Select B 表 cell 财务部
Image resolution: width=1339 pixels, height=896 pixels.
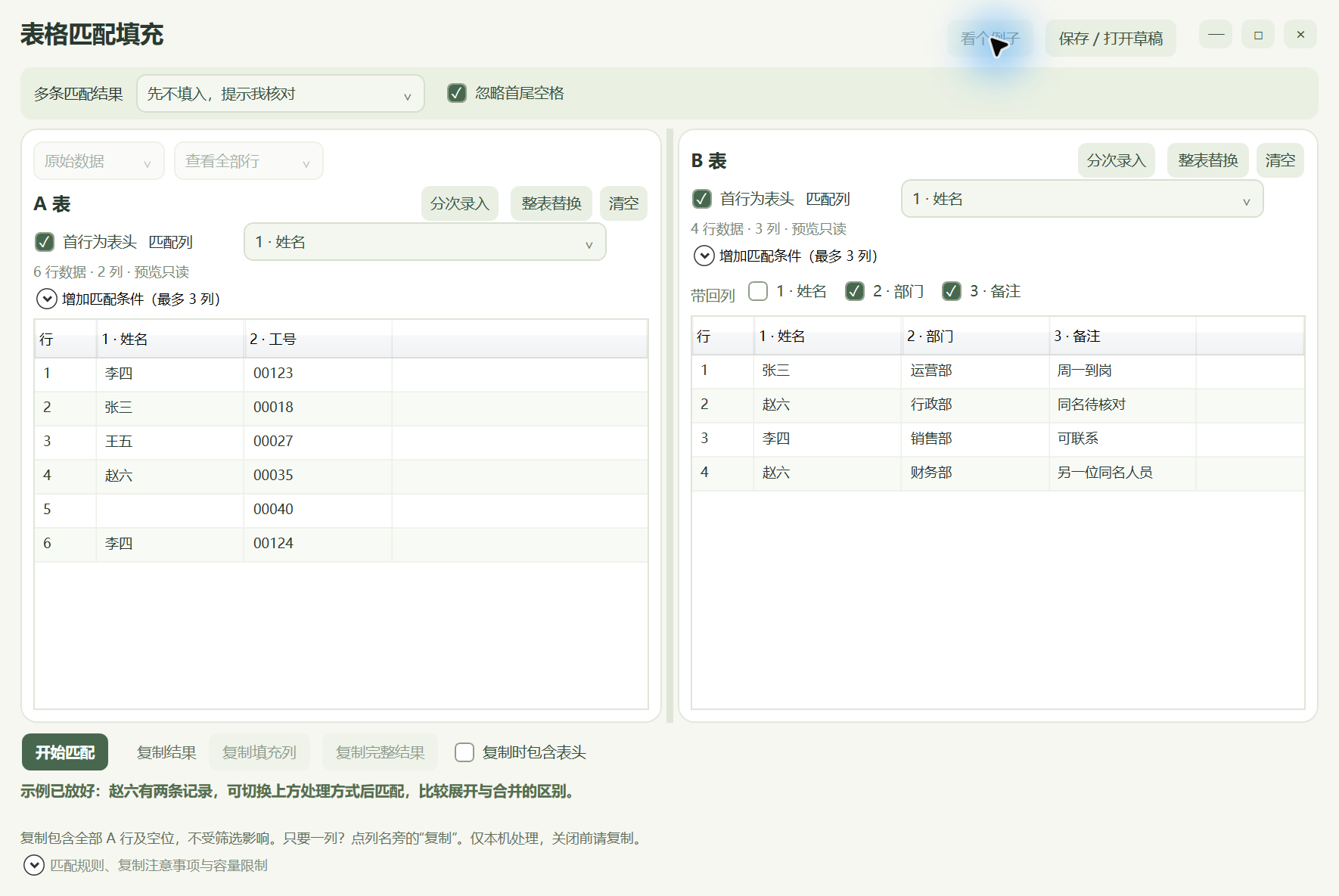tap(975, 473)
